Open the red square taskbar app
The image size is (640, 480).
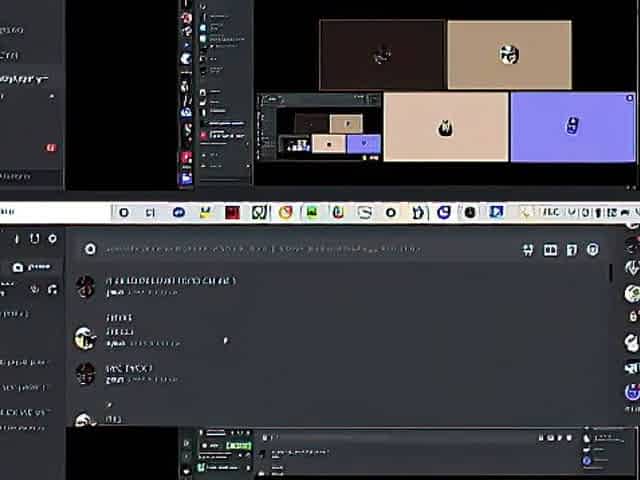(x=232, y=212)
